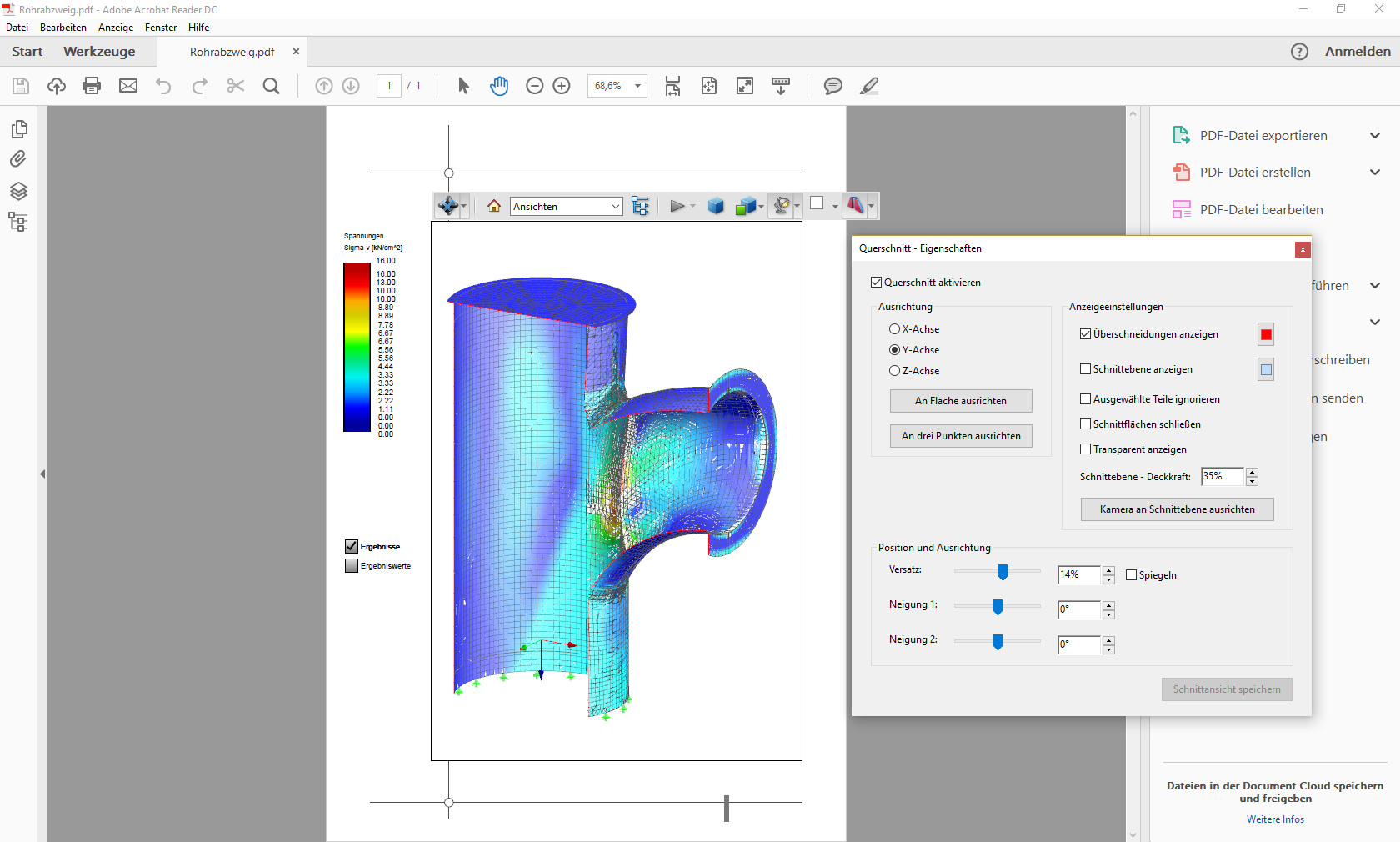Viewport: 1400px width, 842px height.
Task: Click the red Überschneidungen color swatch
Action: pyautogui.click(x=1266, y=335)
